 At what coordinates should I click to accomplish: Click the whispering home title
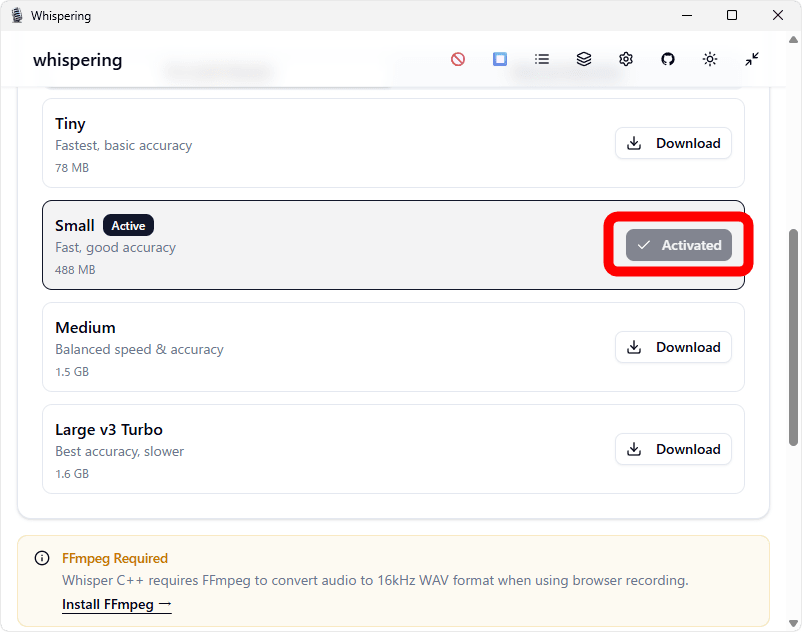click(77, 60)
